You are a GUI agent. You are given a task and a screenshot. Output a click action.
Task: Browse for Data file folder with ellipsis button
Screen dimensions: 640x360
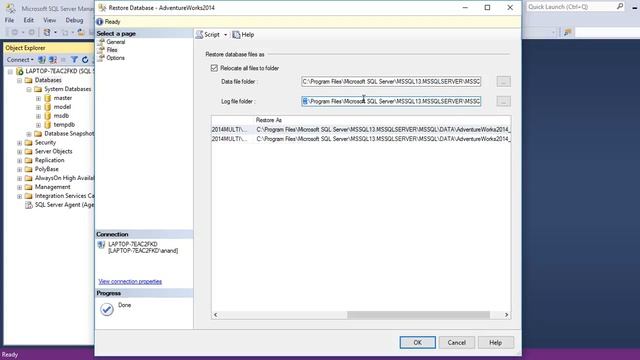pyautogui.click(x=503, y=82)
